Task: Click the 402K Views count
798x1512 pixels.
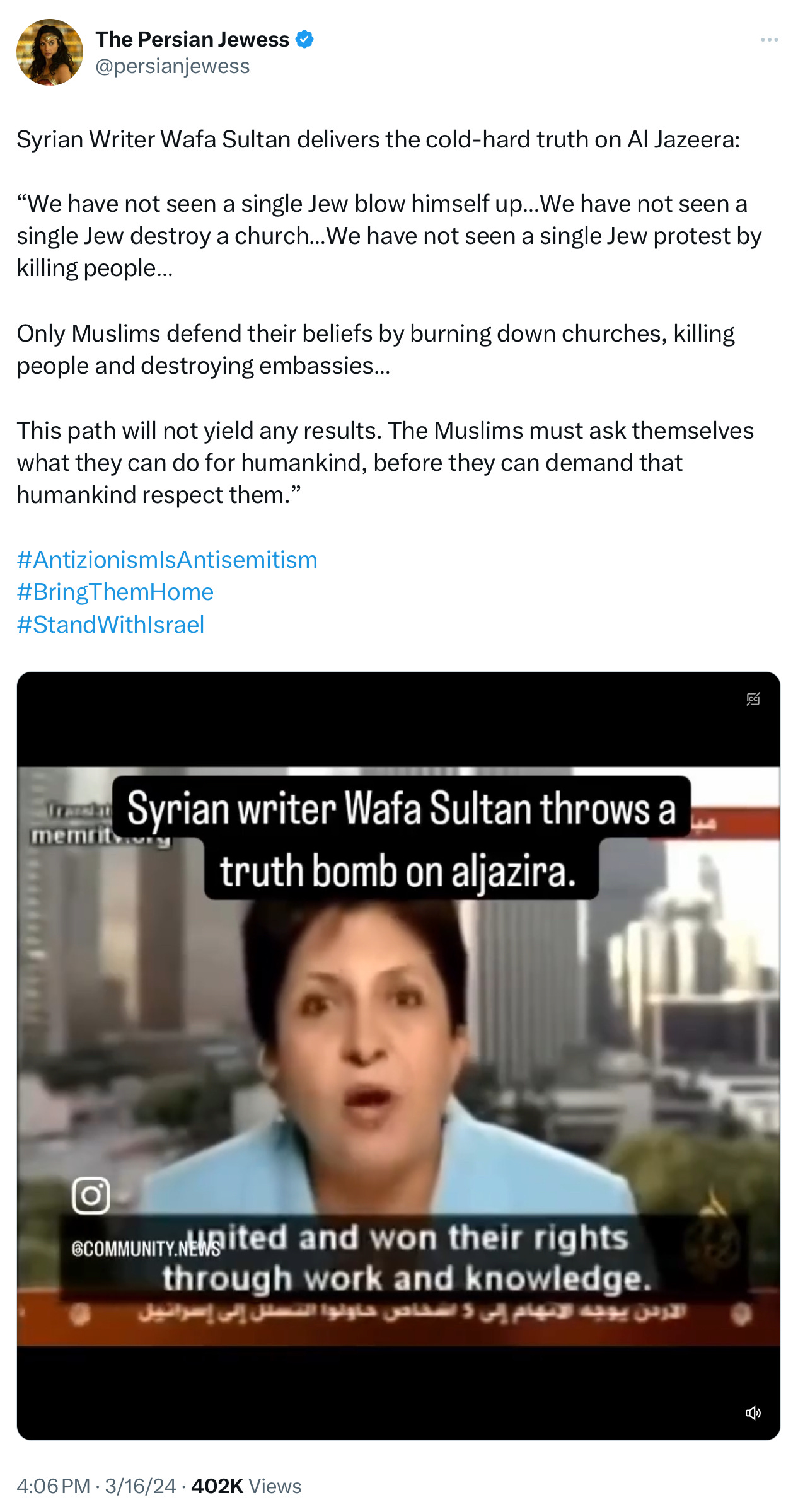Action: 246,1486
